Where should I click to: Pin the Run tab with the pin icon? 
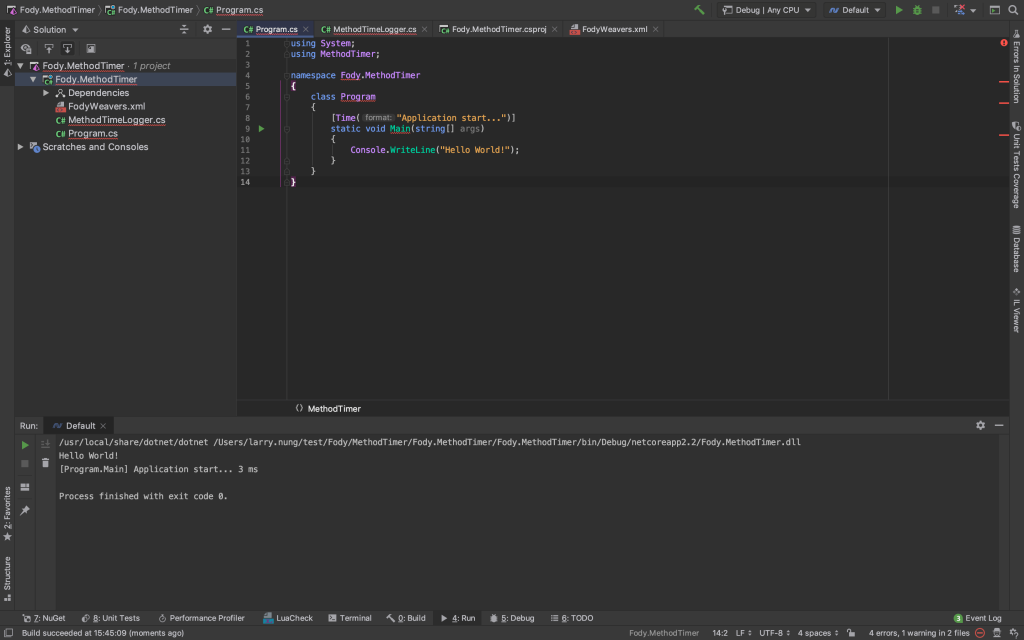tap(25, 511)
